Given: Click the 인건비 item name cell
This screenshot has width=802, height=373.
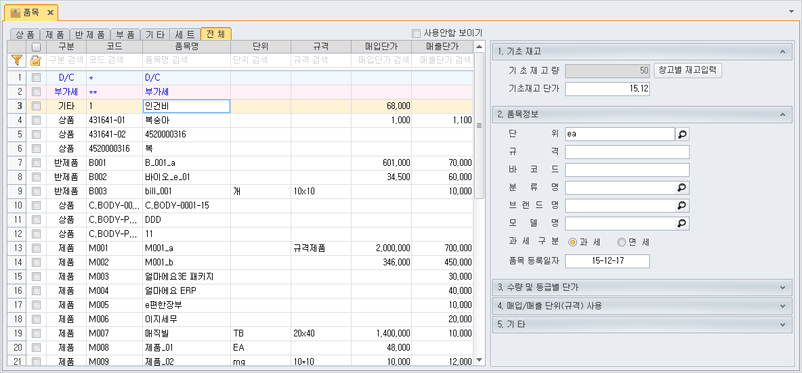Looking at the screenshot, I should (x=186, y=106).
